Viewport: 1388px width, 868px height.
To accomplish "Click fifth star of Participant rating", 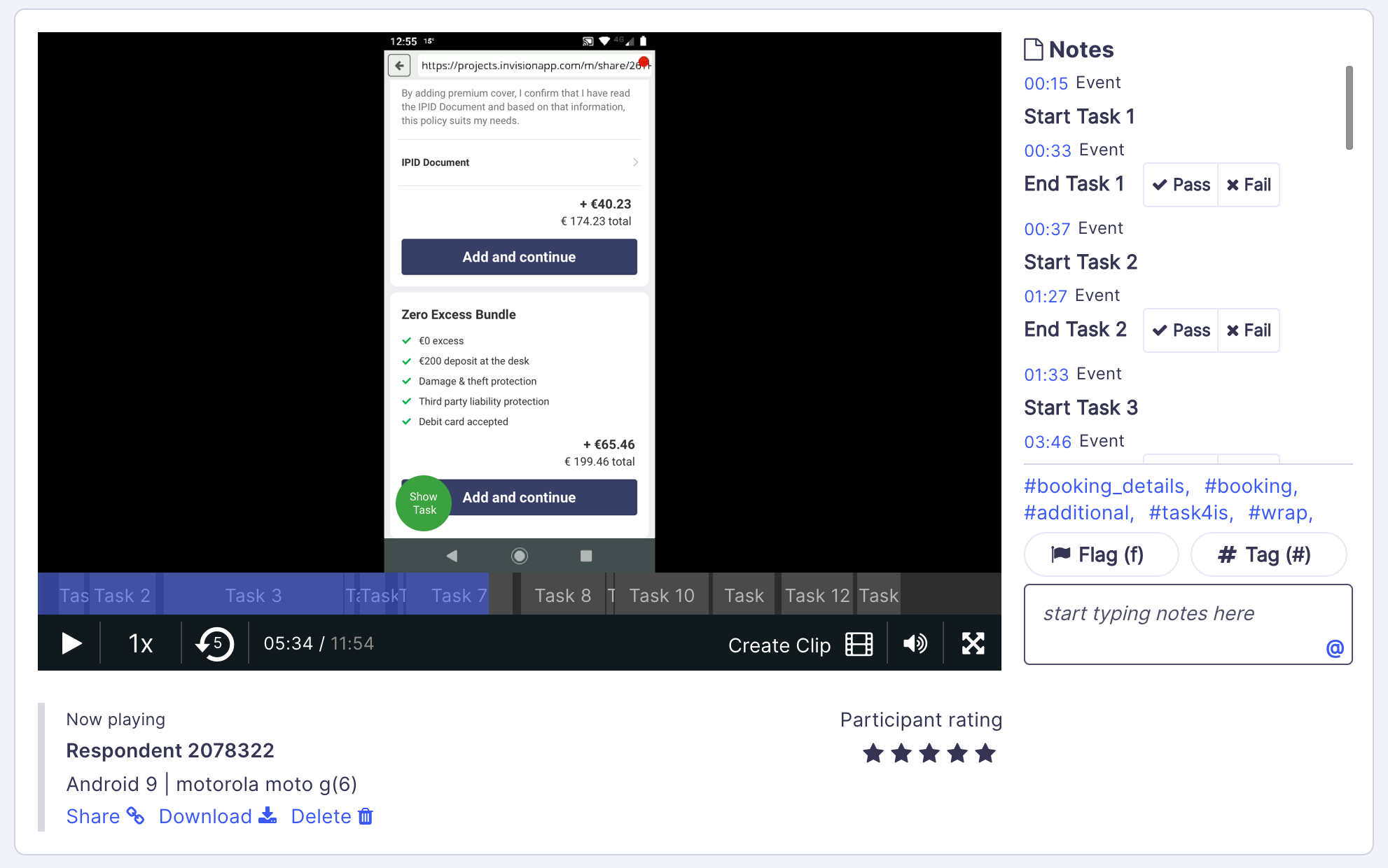I will coord(985,753).
